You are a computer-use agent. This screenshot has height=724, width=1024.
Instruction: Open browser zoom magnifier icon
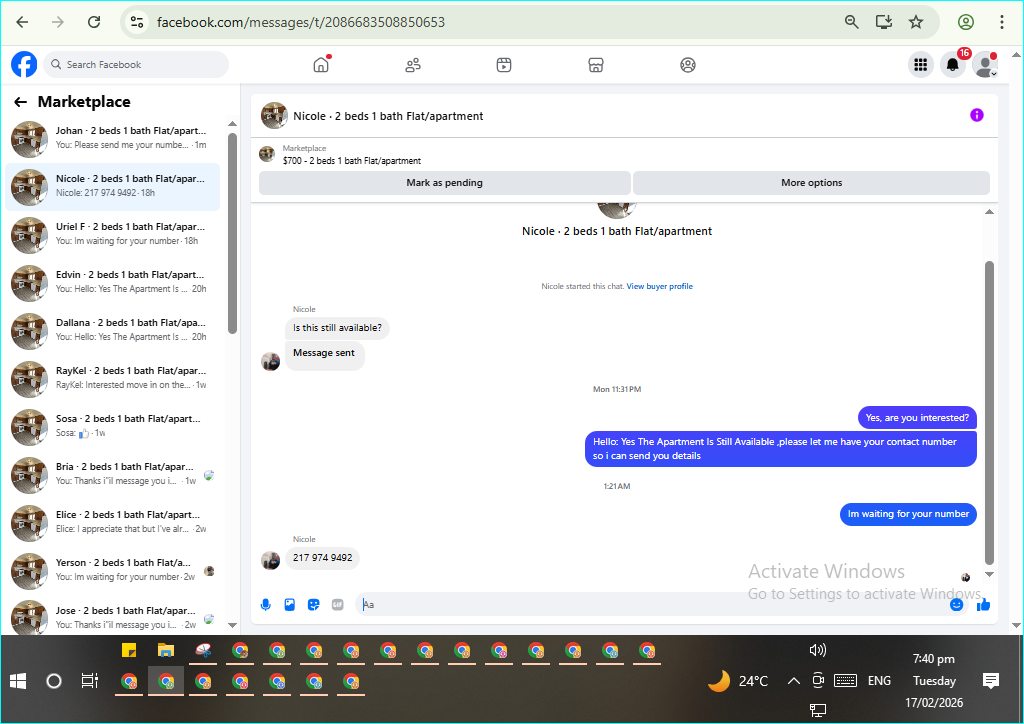click(852, 22)
